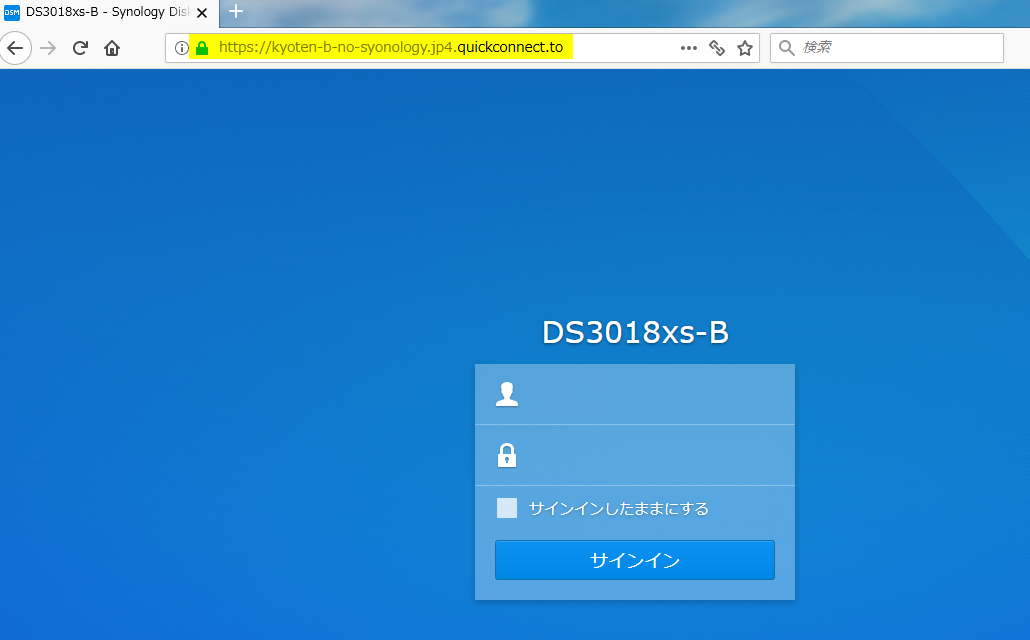1030x640 pixels.
Task: Click the link icon beside bookmark star
Action: pyautogui.click(x=717, y=48)
